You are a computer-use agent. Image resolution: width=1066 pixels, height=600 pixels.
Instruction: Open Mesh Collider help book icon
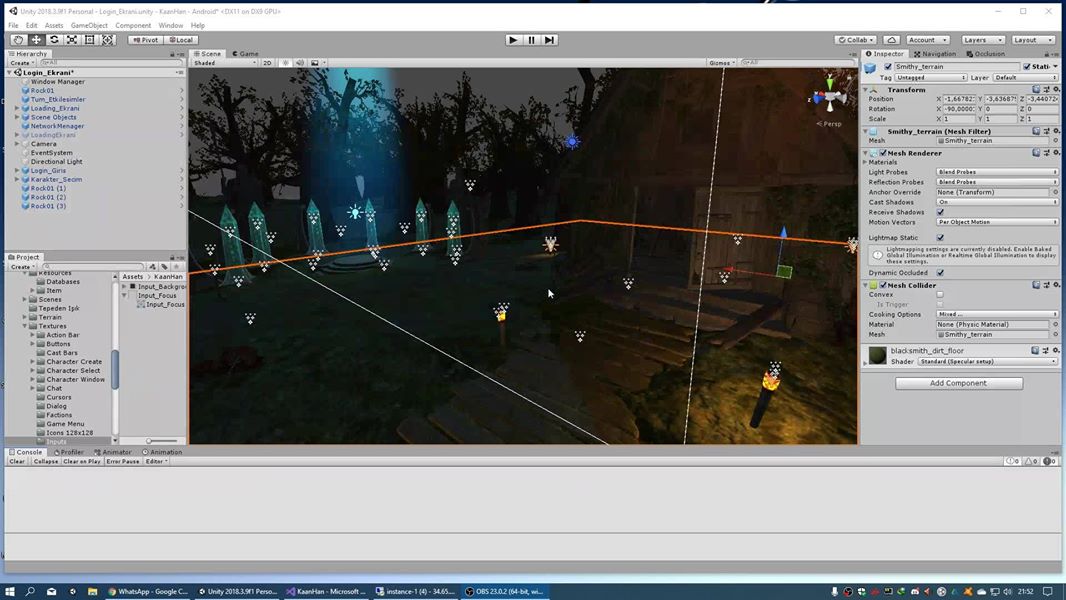(1036, 285)
